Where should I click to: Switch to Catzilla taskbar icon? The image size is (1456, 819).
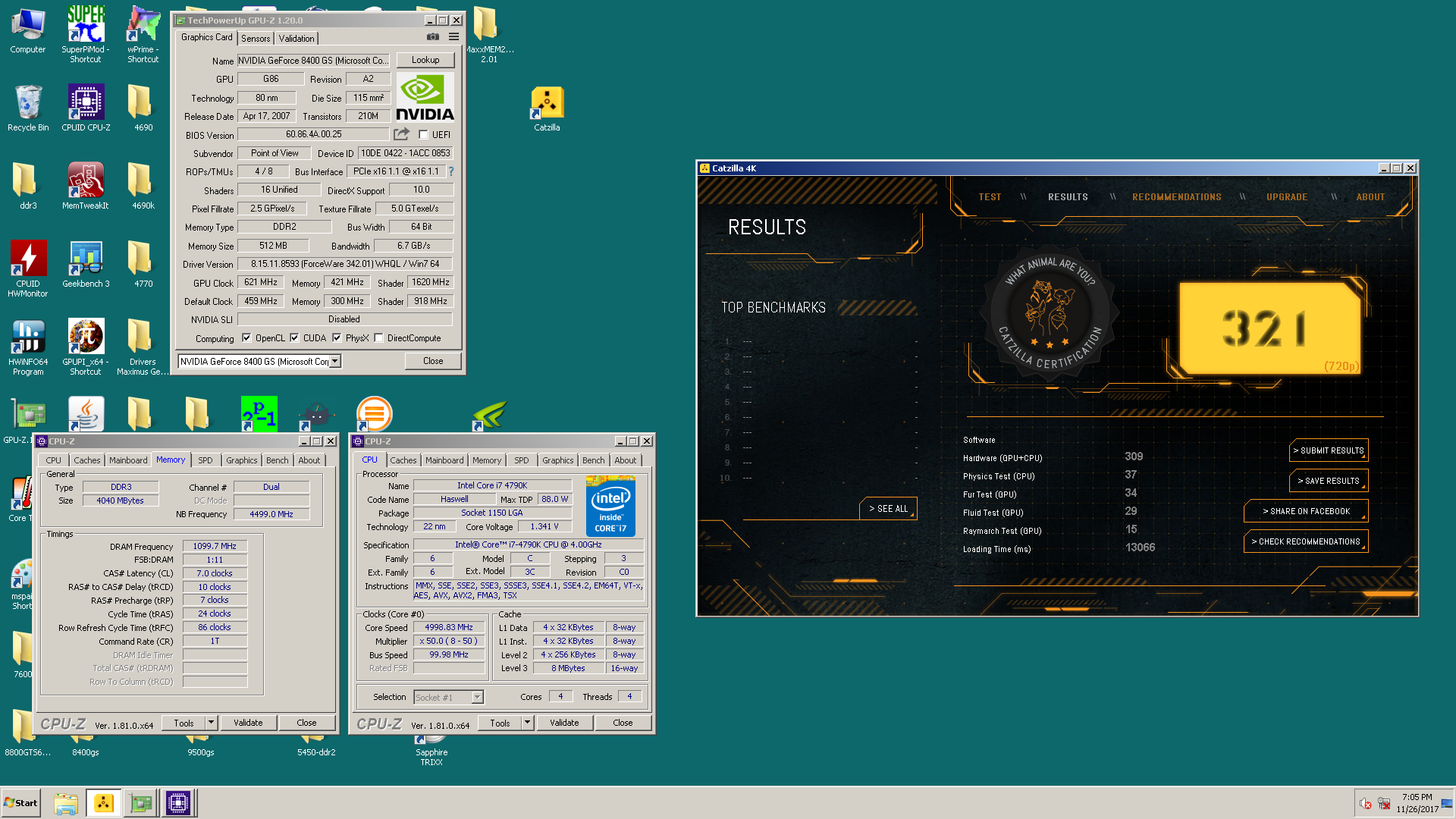coord(103,803)
